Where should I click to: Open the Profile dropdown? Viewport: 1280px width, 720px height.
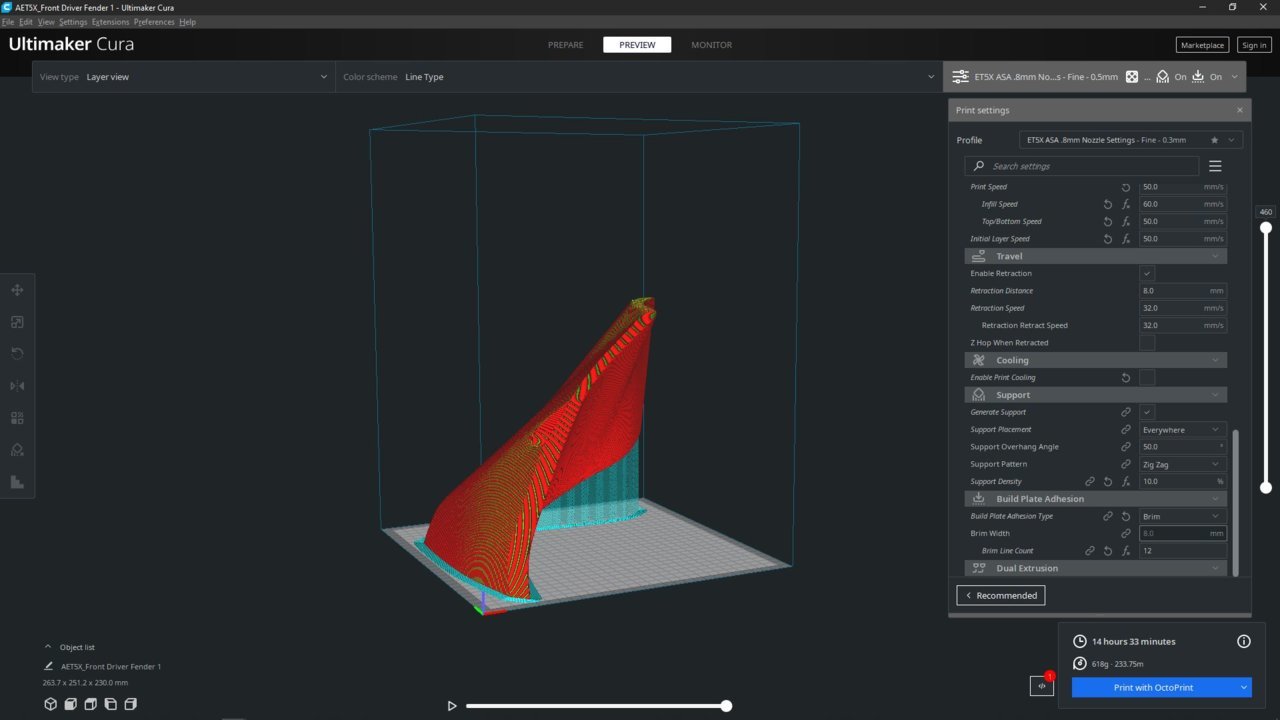(1131, 140)
